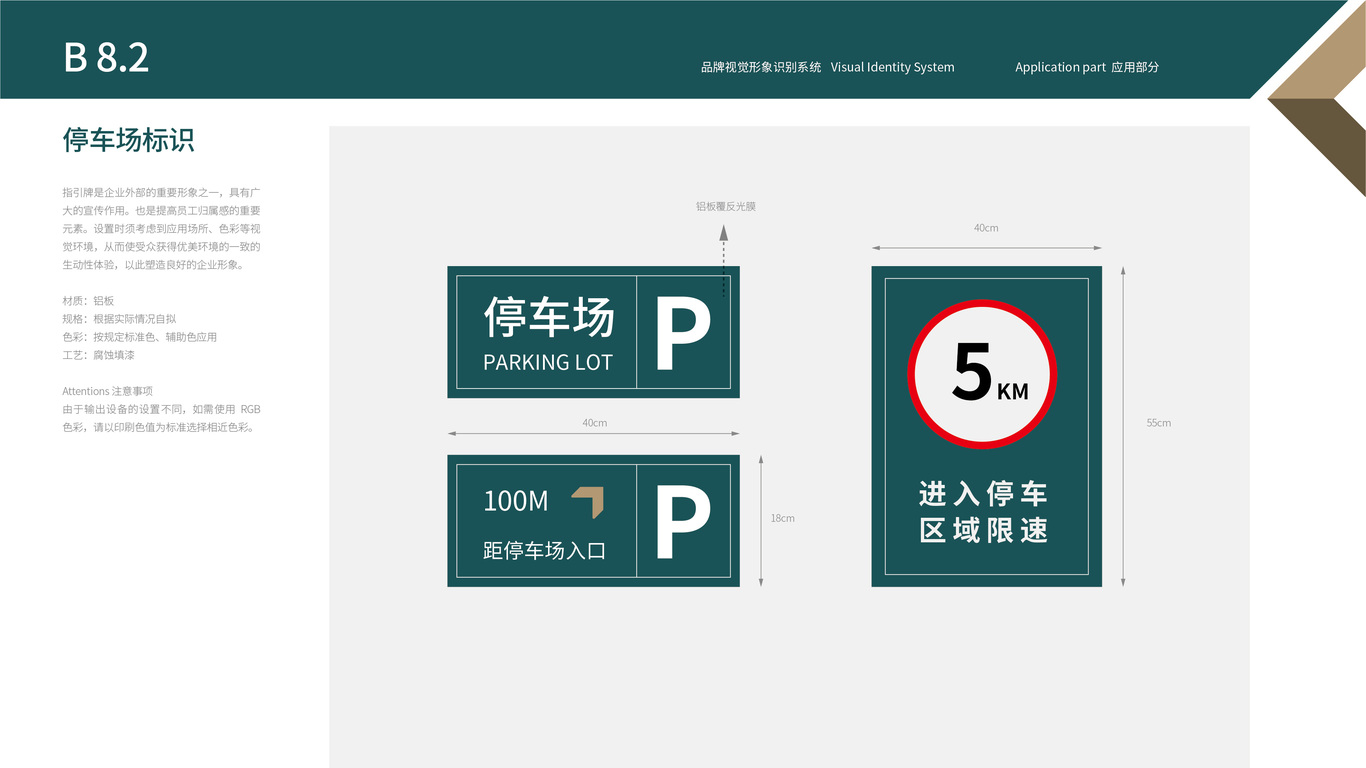Click the 55cm height dimension label

[x=1158, y=423]
